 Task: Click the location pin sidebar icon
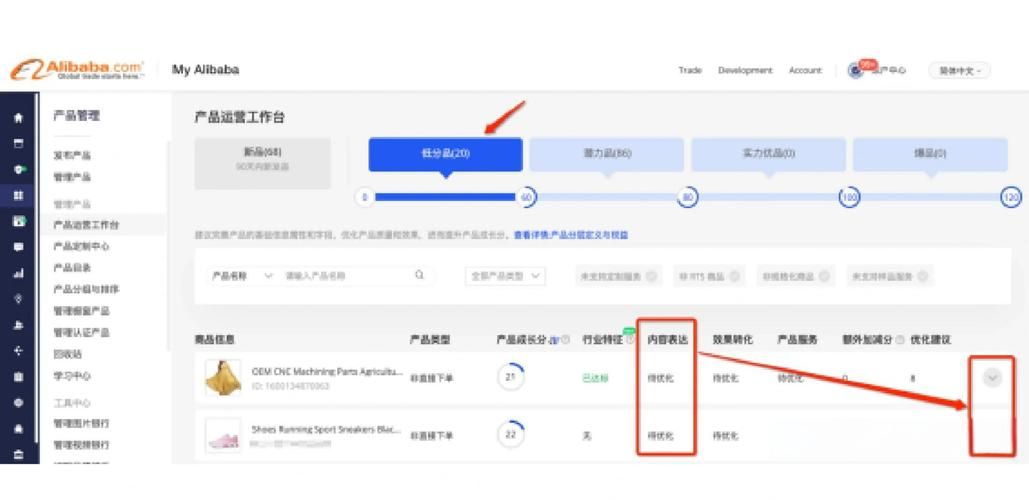18,299
